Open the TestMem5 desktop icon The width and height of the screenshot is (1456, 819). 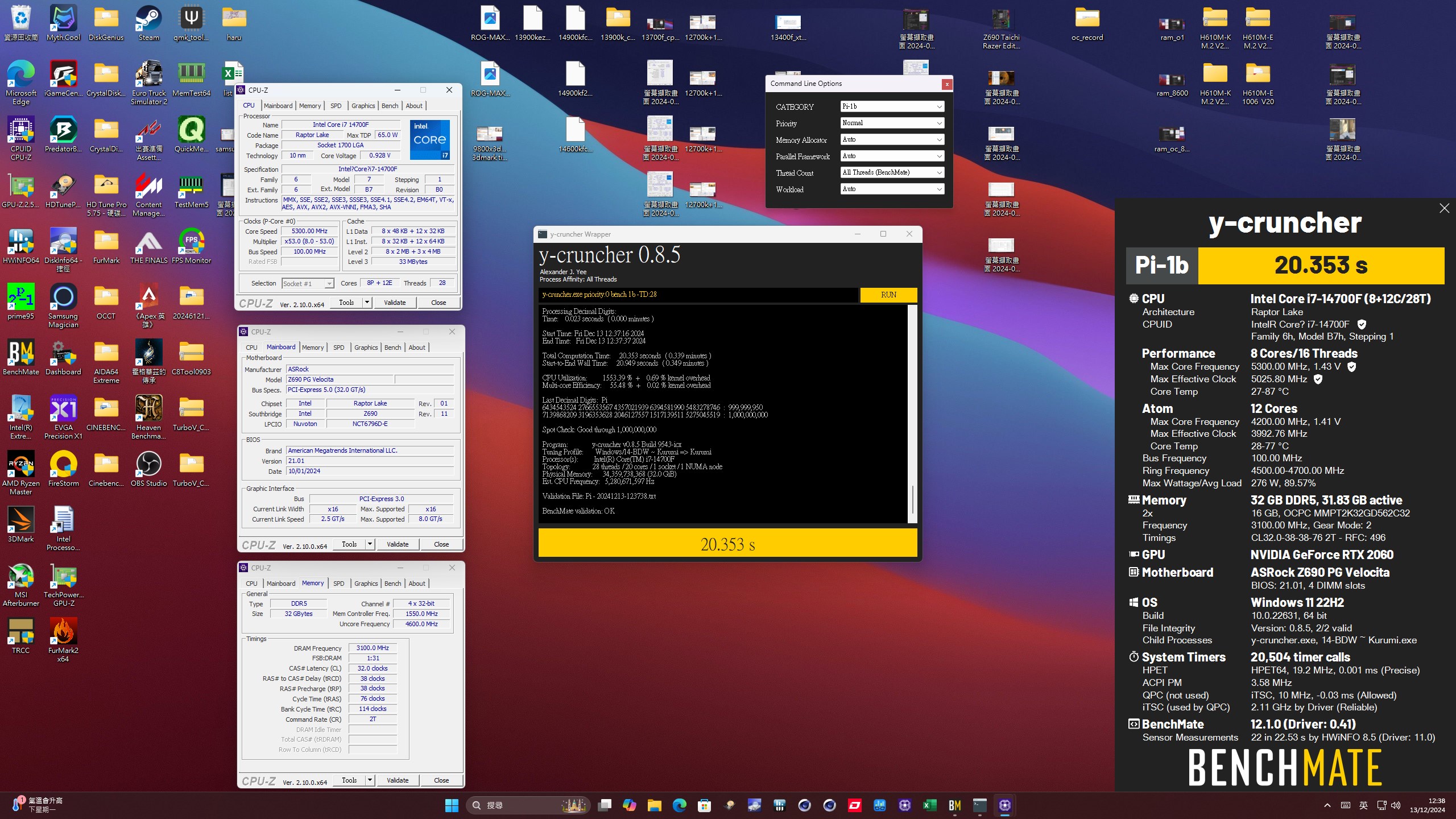191,190
